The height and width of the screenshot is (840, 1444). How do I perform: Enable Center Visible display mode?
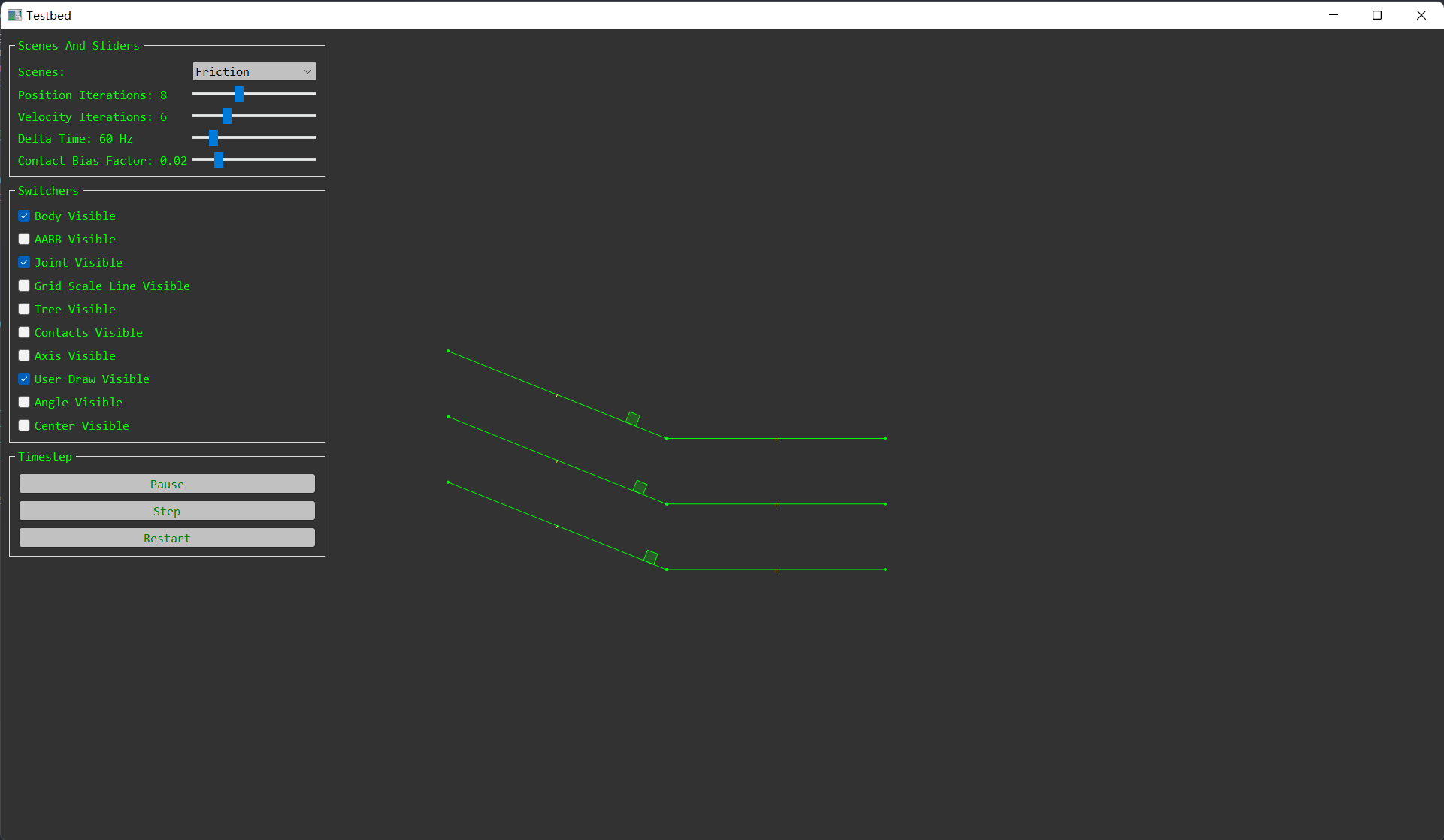[x=24, y=425]
